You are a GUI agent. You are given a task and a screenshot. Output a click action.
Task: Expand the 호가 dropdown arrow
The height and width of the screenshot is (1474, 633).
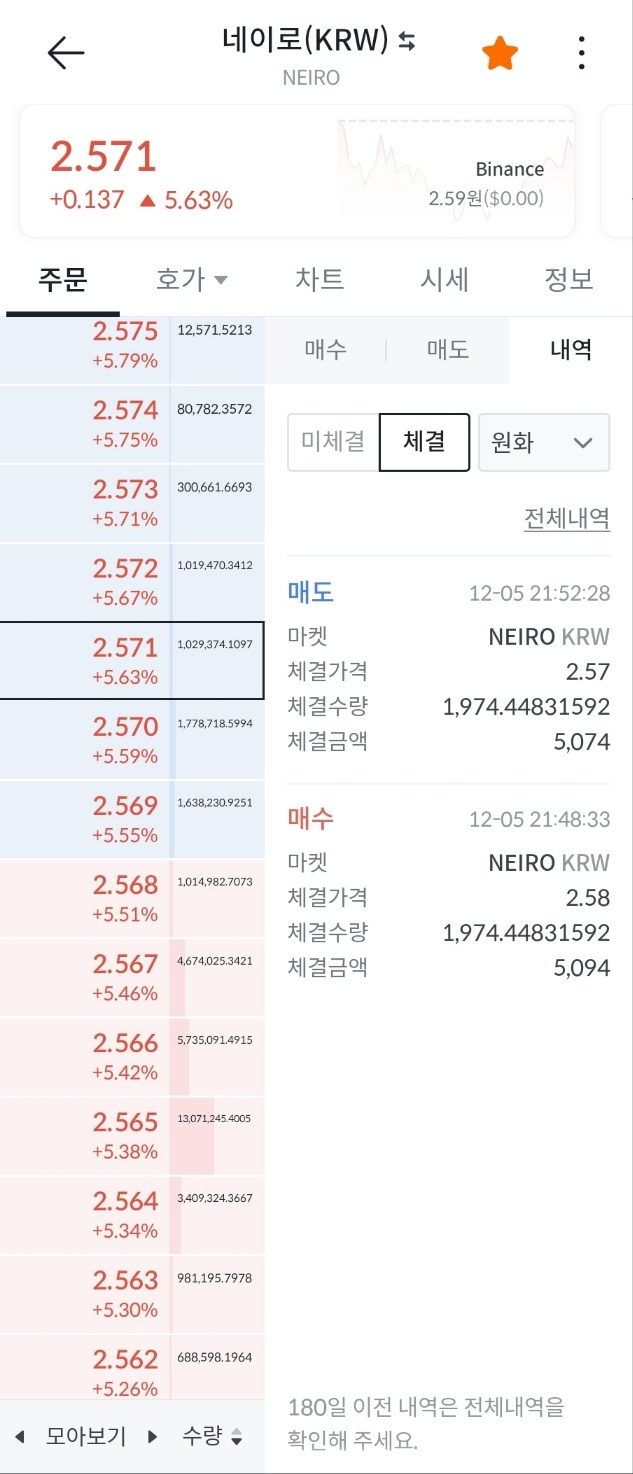tap(221, 280)
